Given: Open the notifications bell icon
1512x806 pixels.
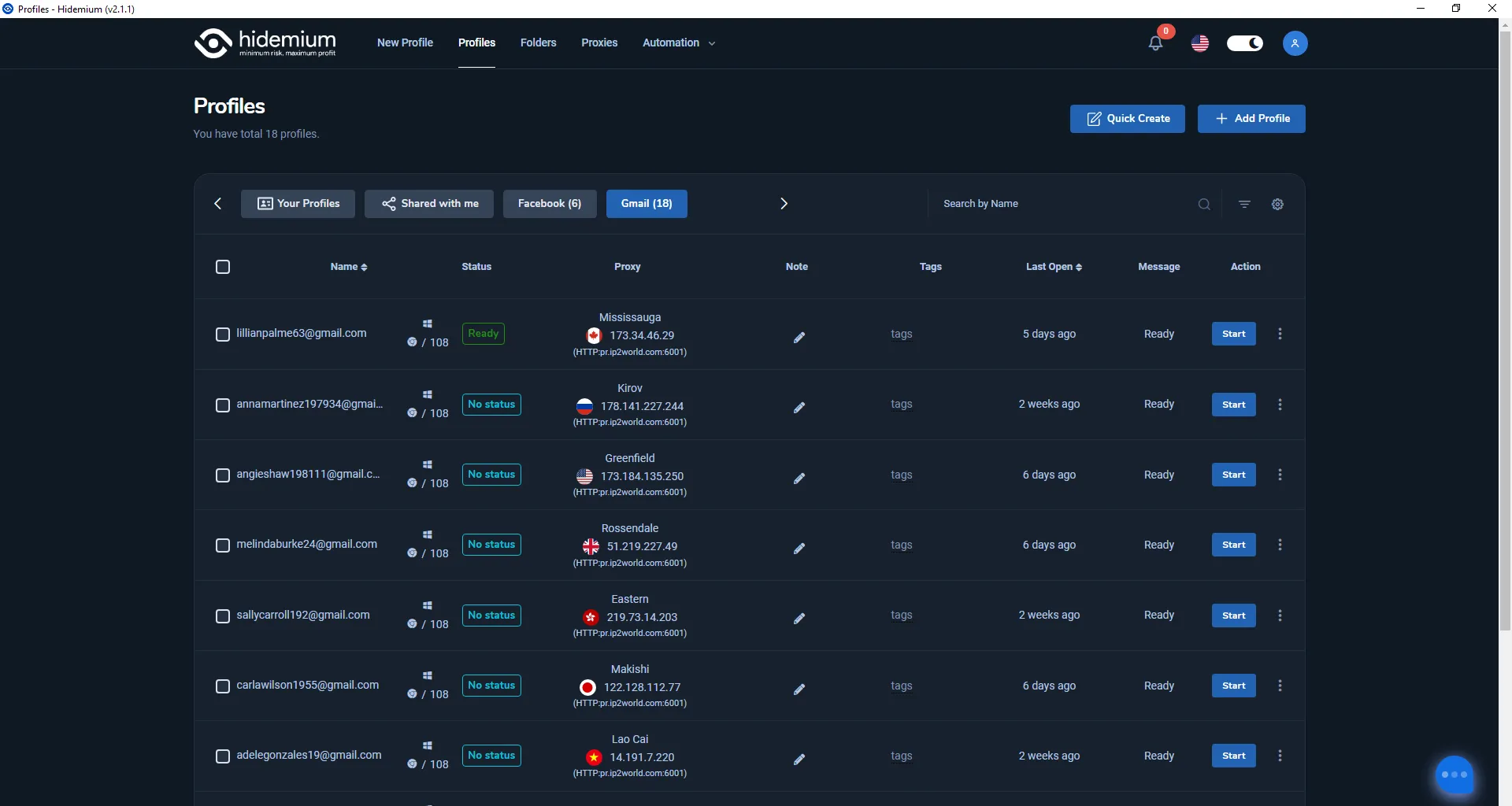Looking at the screenshot, I should (1155, 43).
